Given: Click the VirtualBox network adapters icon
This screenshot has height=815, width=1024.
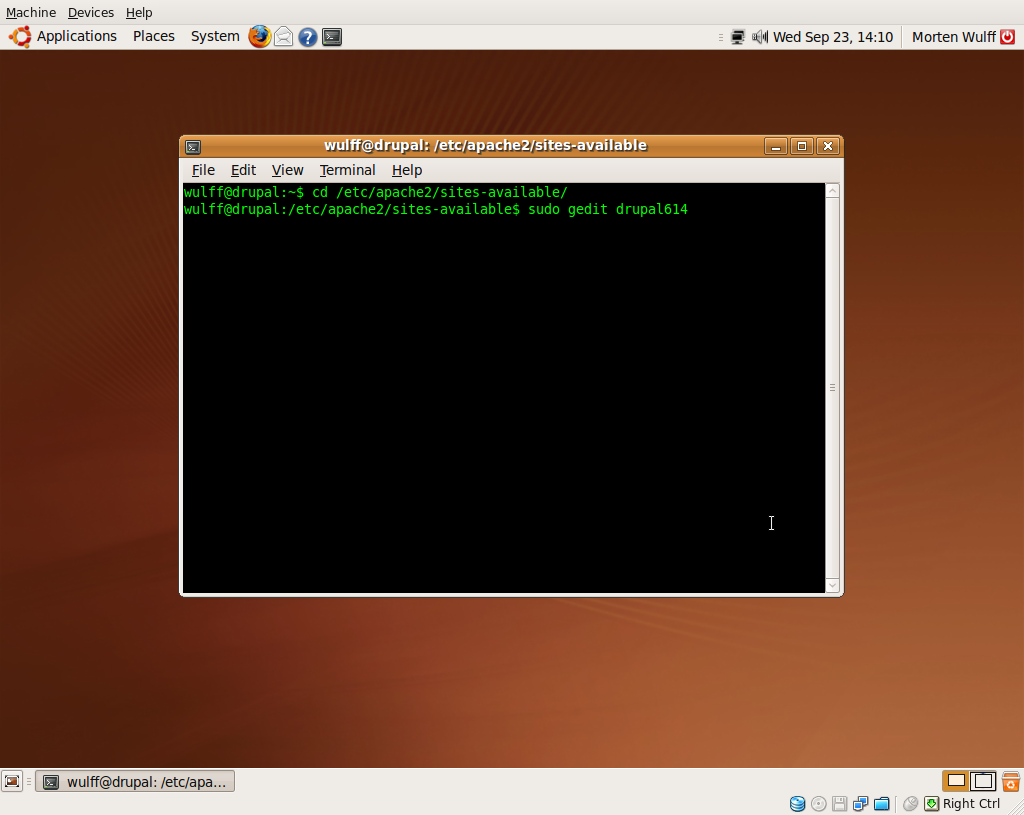Looking at the screenshot, I should click(861, 804).
